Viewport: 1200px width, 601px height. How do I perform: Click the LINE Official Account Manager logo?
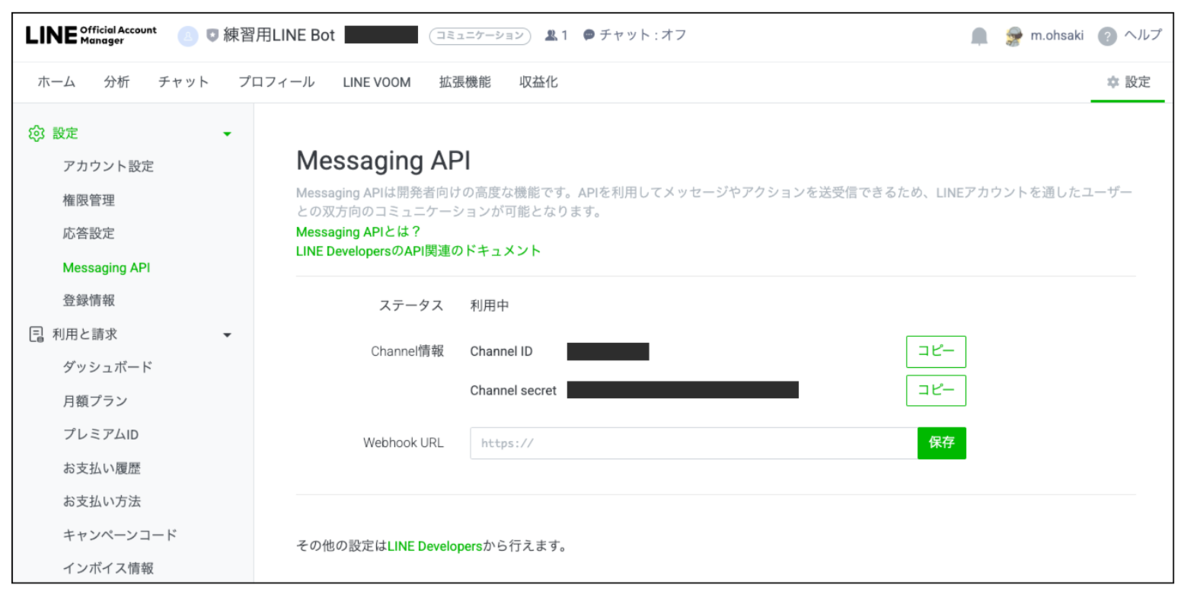[91, 36]
